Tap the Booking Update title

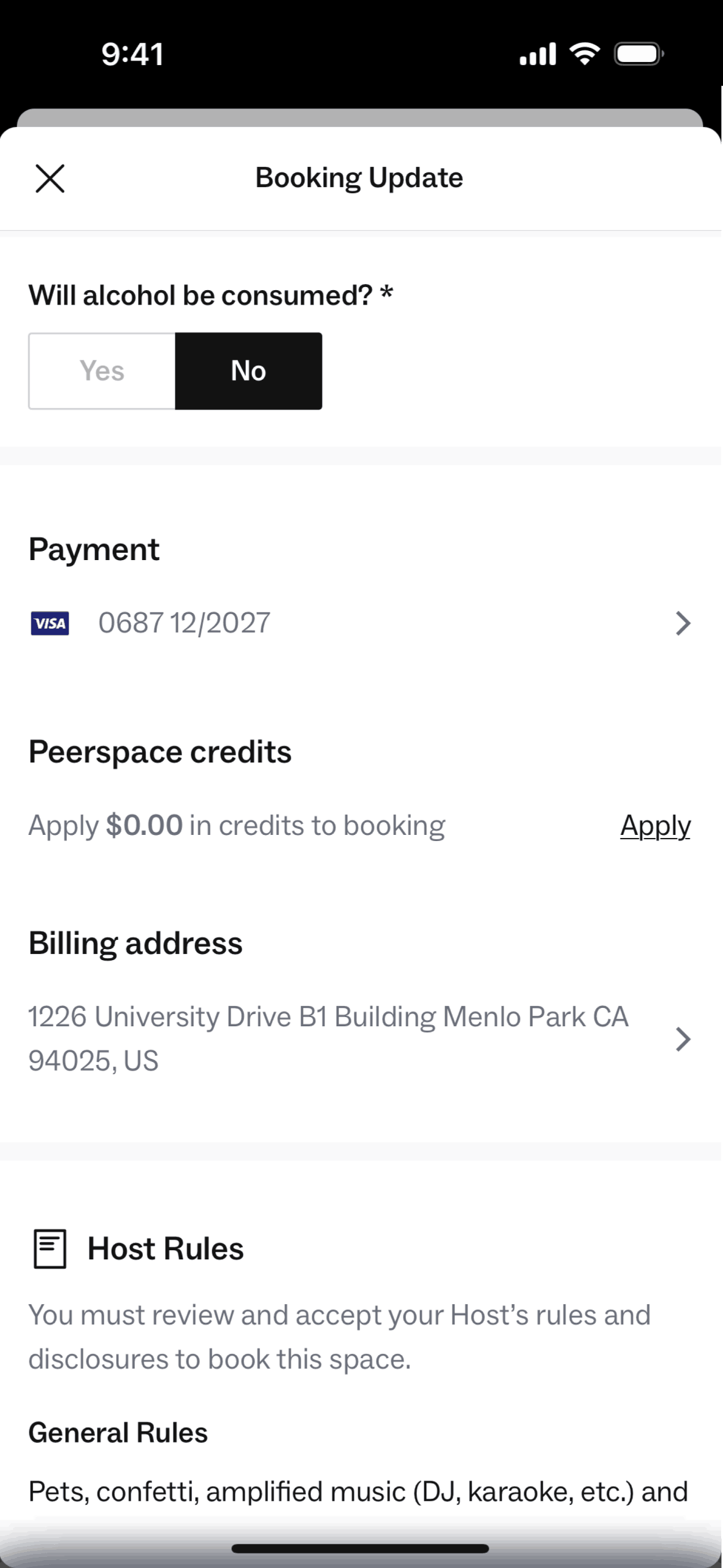coord(359,179)
